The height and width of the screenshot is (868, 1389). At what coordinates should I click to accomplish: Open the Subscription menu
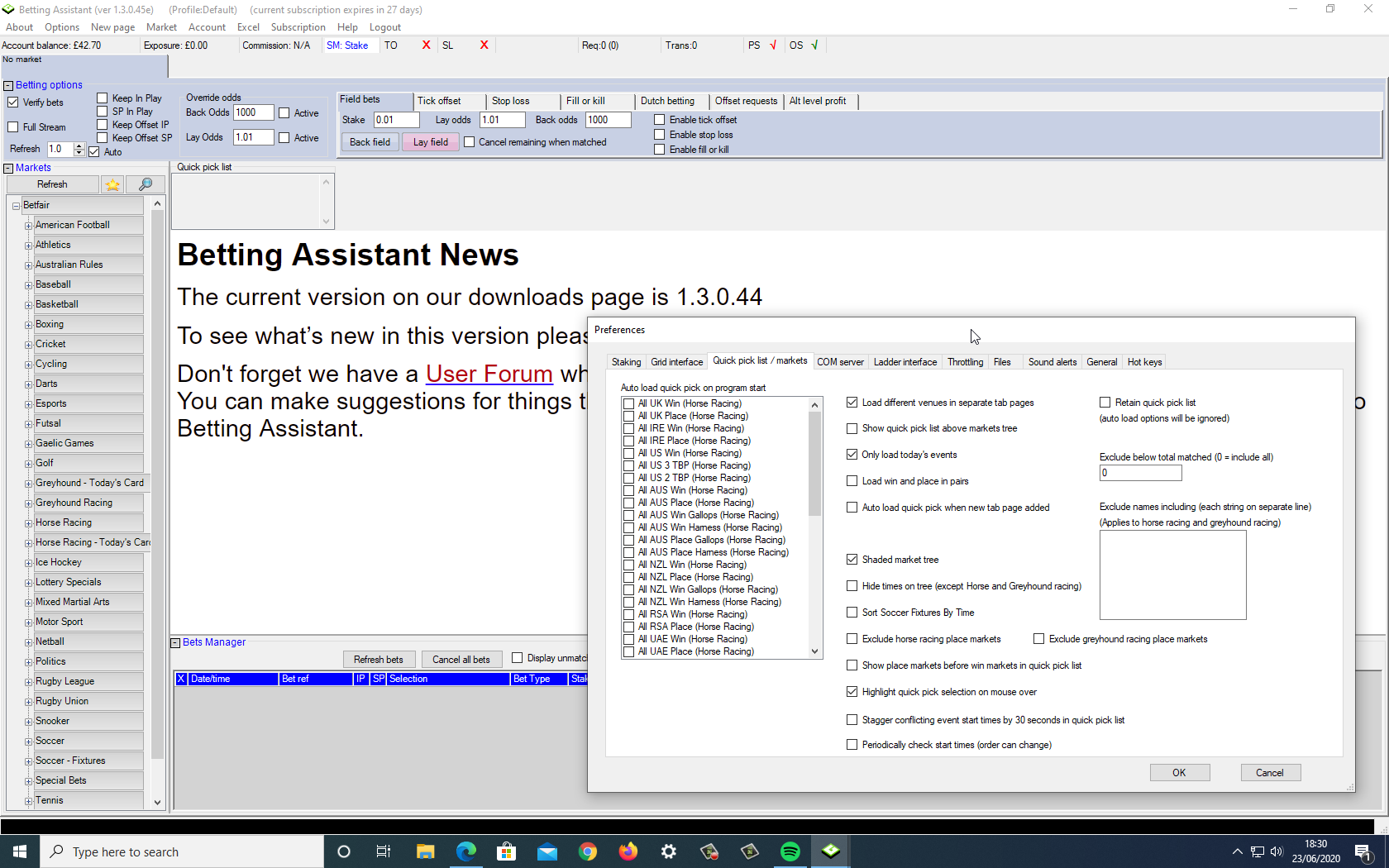click(298, 27)
